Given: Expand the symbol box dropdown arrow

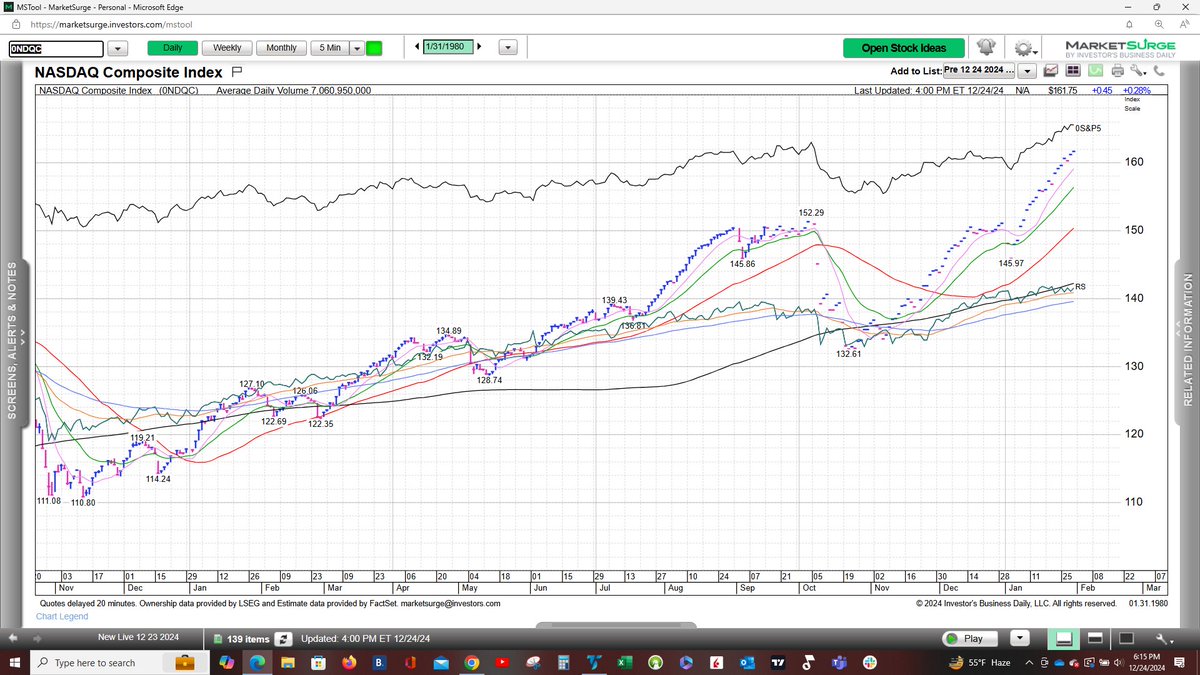Looking at the screenshot, I should tap(117, 47).
